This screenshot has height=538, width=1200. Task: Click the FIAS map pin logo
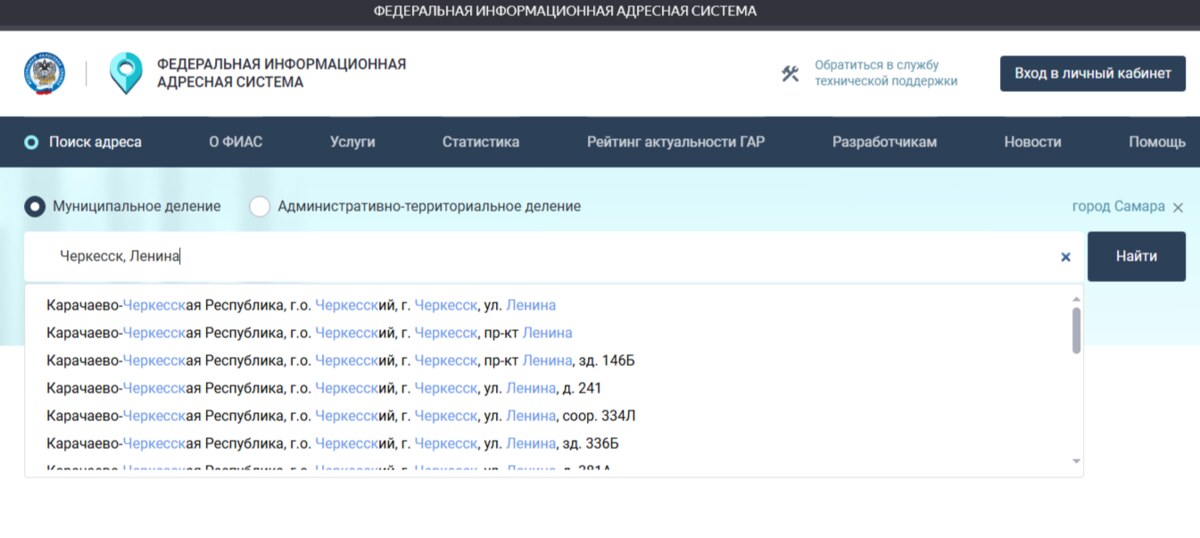tap(126, 73)
